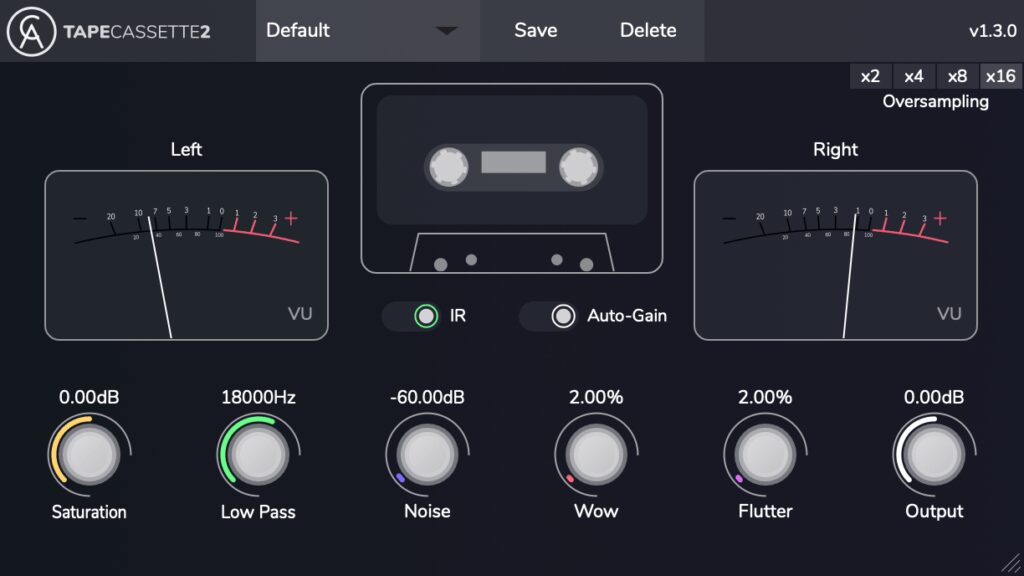Click the window resize corner handle
The height and width of the screenshot is (576, 1024).
pos(1011,564)
